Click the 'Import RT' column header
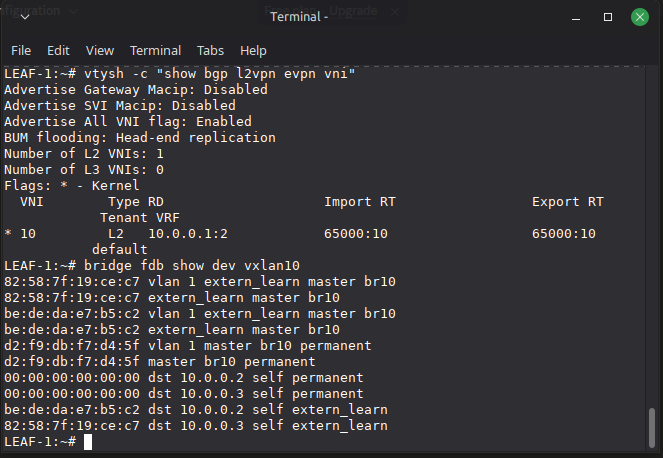This screenshot has width=663, height=458. [360, 202]
